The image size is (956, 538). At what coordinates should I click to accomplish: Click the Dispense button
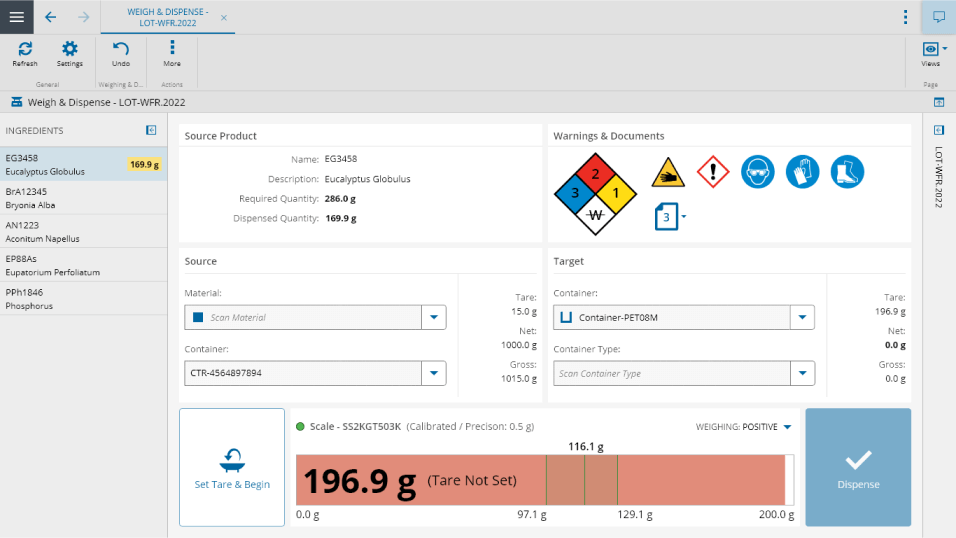pyautogui.click(x=858, y=467)
